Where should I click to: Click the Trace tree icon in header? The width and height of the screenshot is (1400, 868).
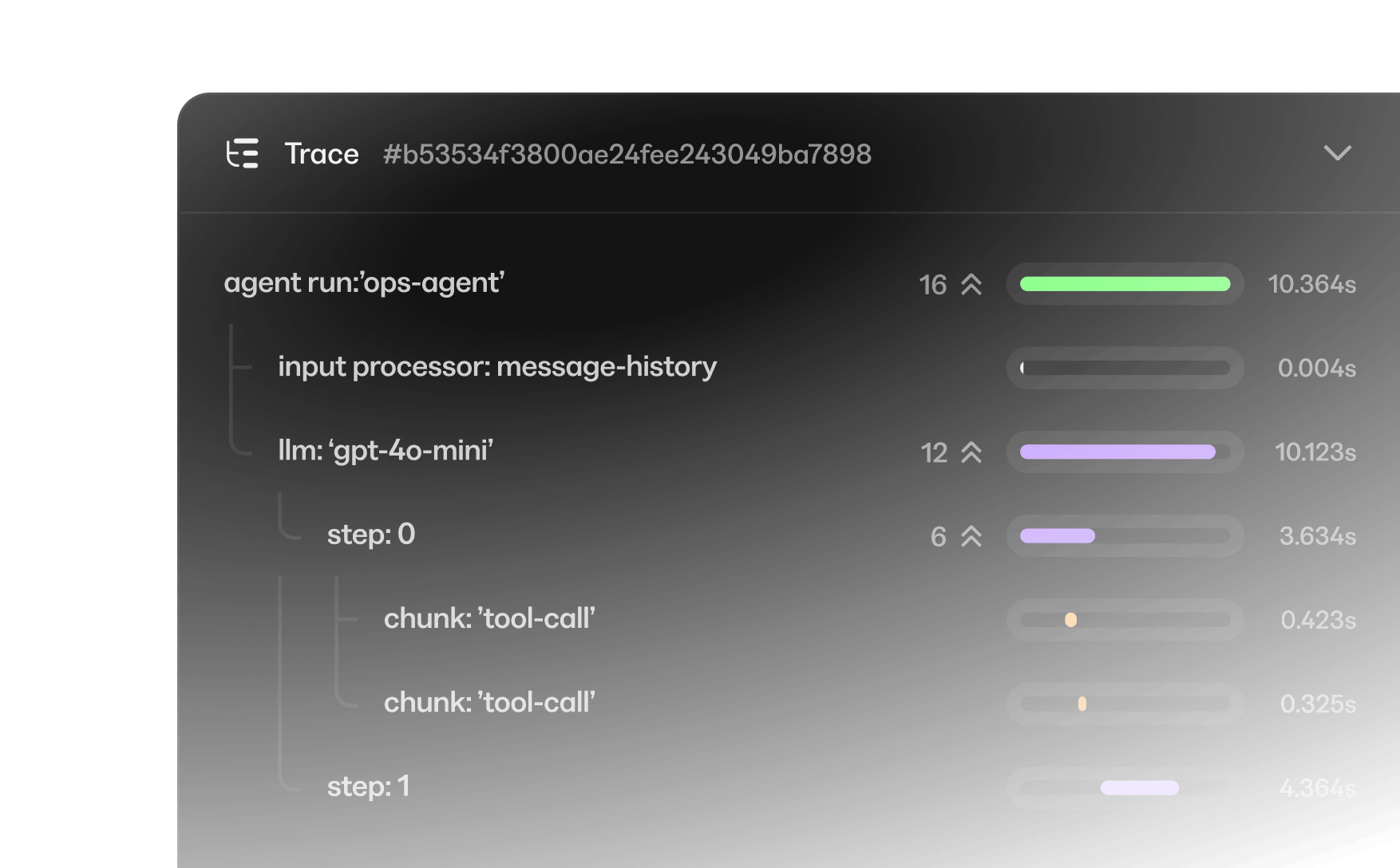[x=243, y=153]
